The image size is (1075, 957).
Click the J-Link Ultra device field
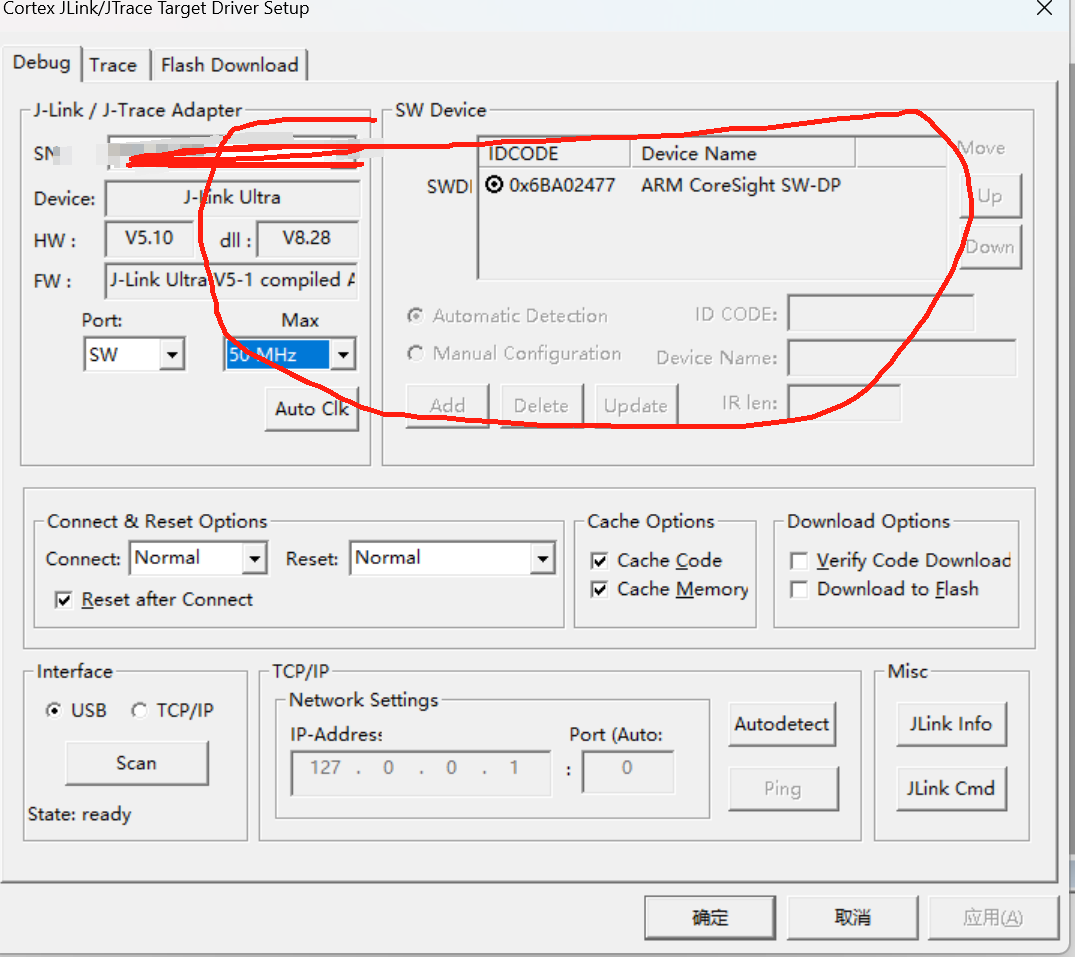[x=232, y=198]
